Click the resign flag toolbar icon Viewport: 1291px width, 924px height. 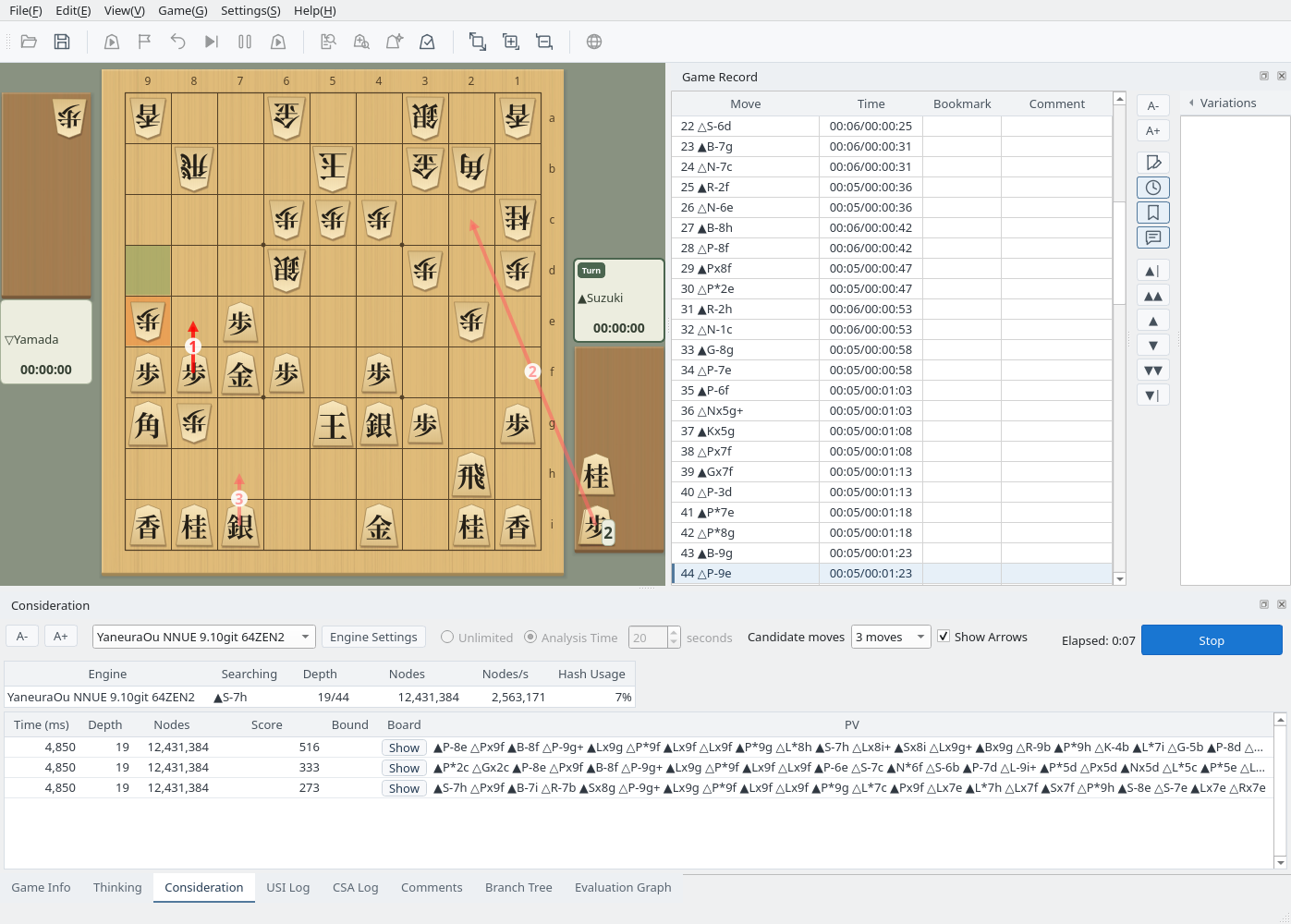tap(145, 42)
